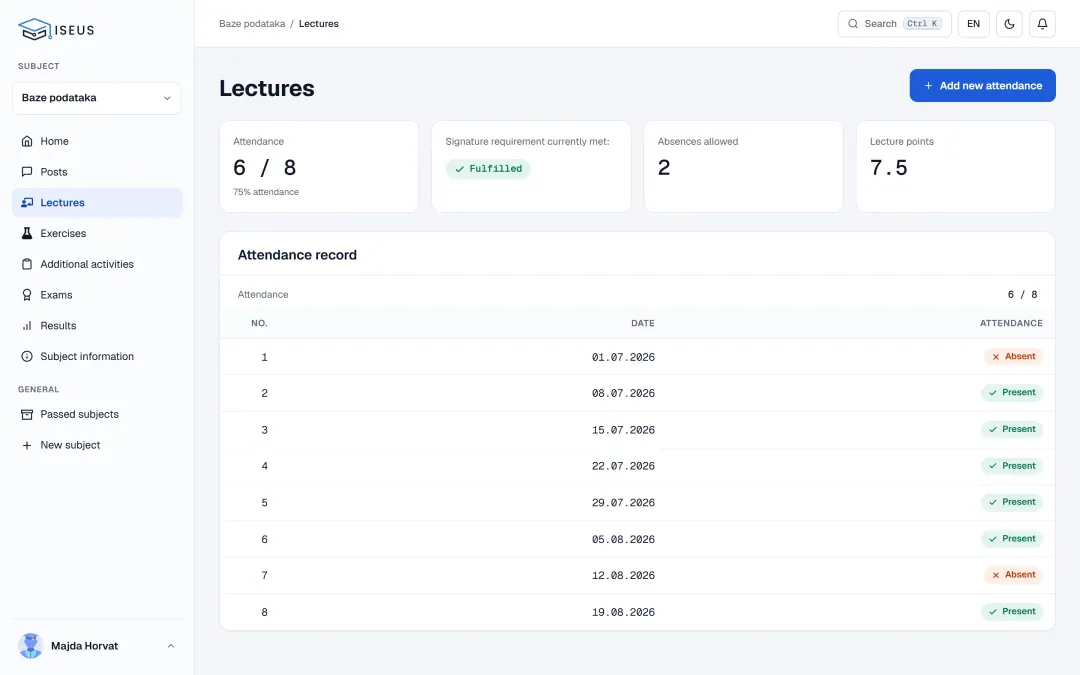Click the 75% attendance text
The height and width of the screenshot is (675, 1080).
pos(266,192)
